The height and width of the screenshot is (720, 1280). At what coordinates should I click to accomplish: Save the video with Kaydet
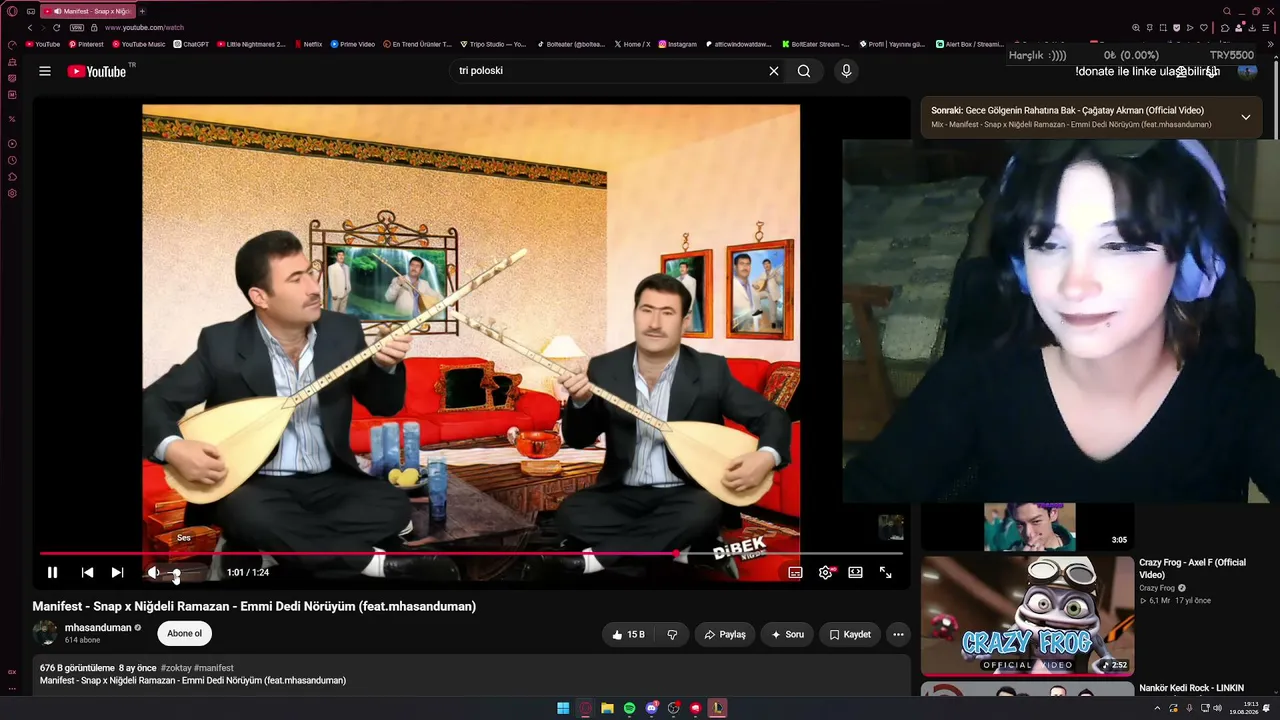[x=849, y=634]
